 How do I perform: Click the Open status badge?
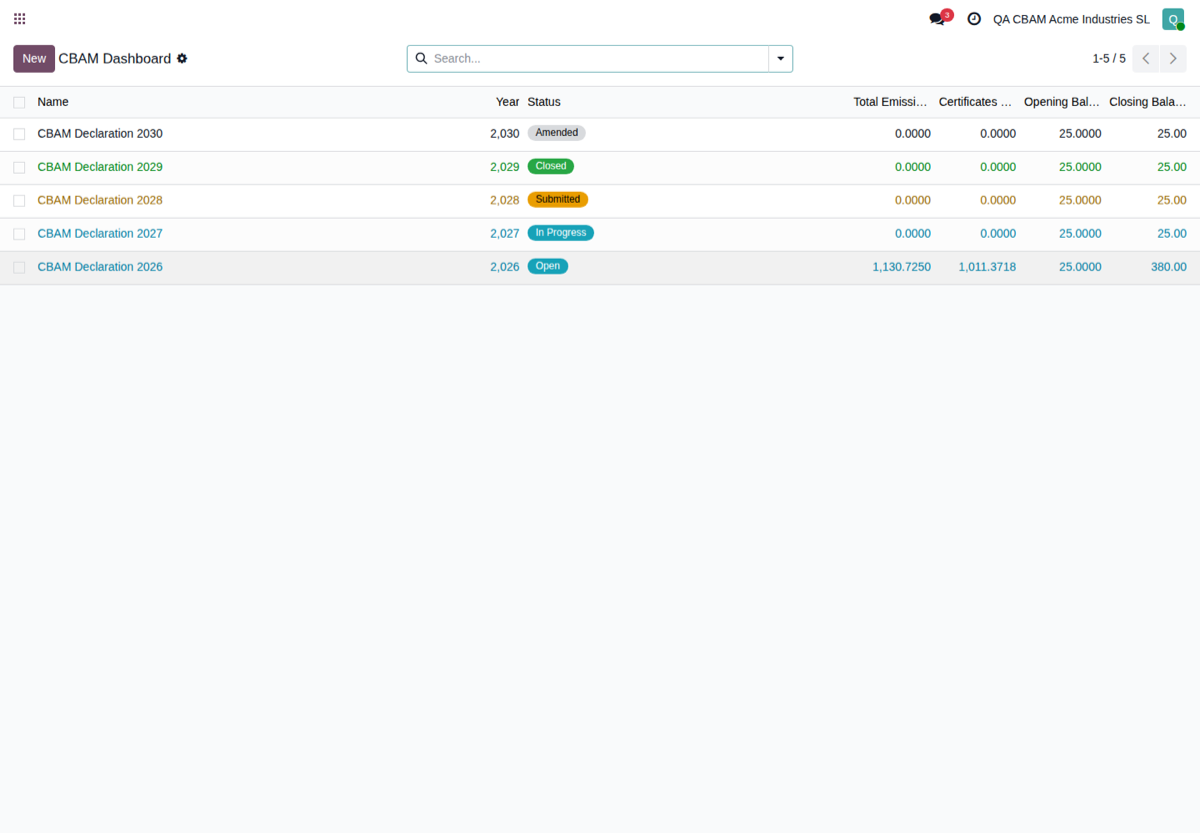[x=548, y=266]
